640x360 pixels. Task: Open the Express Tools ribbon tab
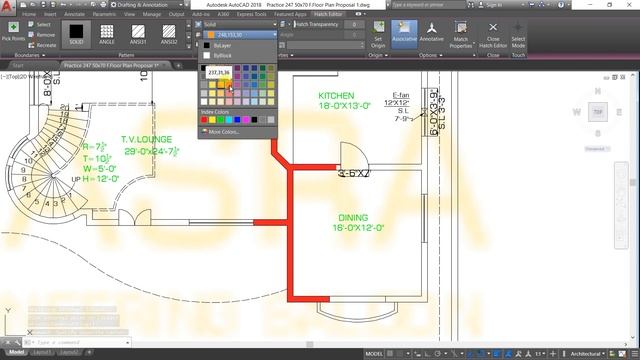[251, 14]
